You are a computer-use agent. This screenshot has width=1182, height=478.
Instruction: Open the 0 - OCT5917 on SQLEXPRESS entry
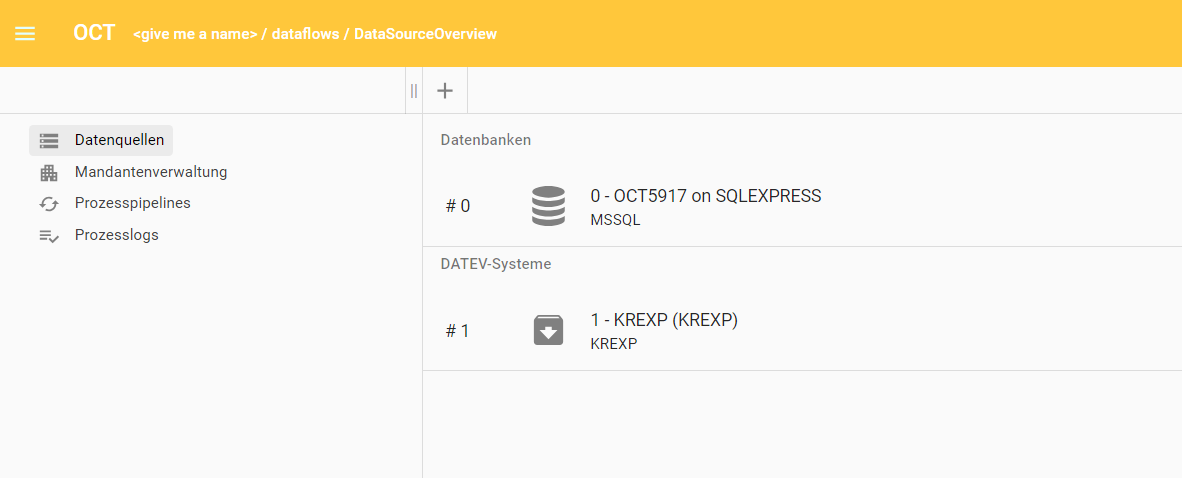click(705, 196)
